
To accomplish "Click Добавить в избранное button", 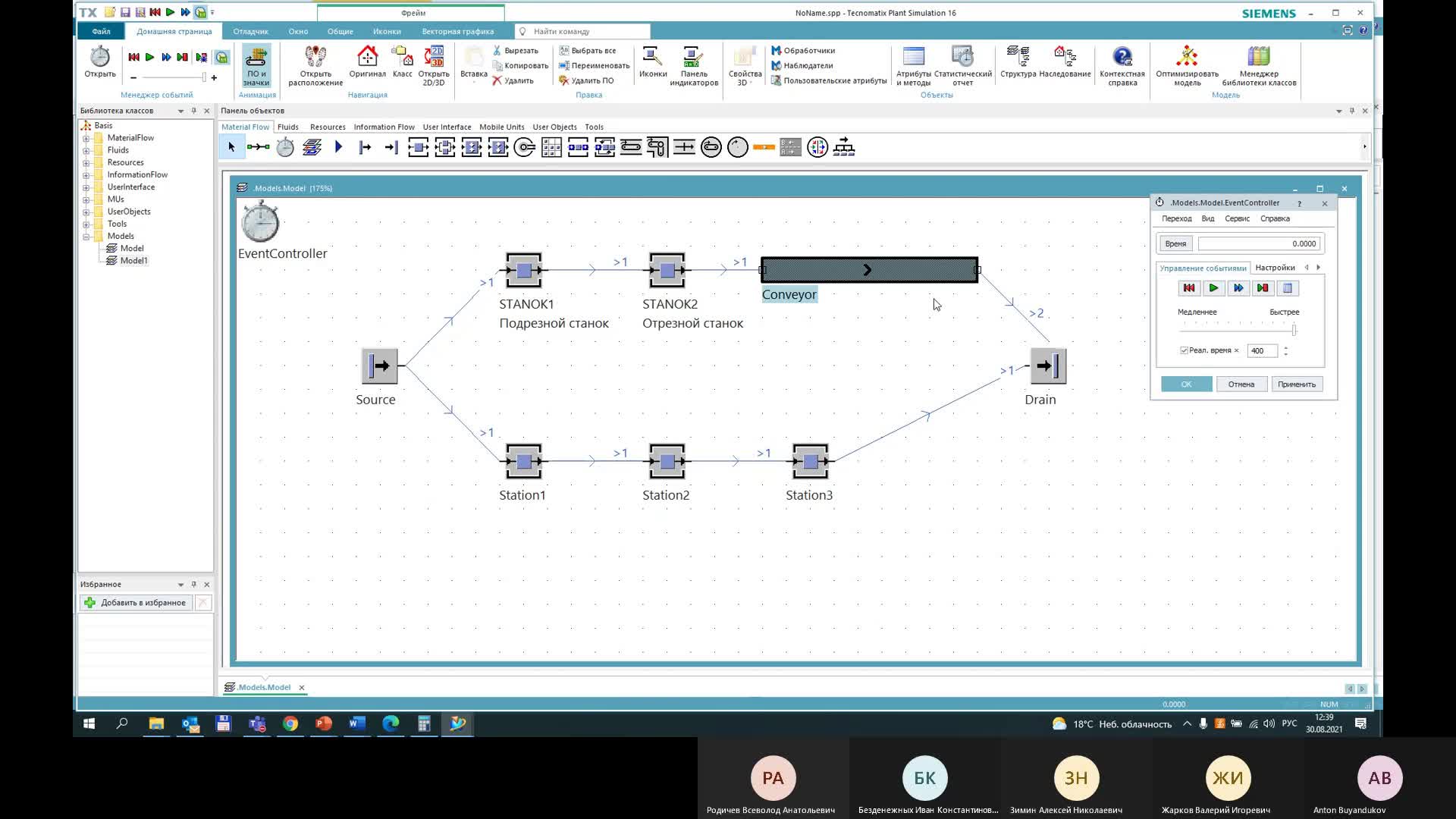I will 136,603.
